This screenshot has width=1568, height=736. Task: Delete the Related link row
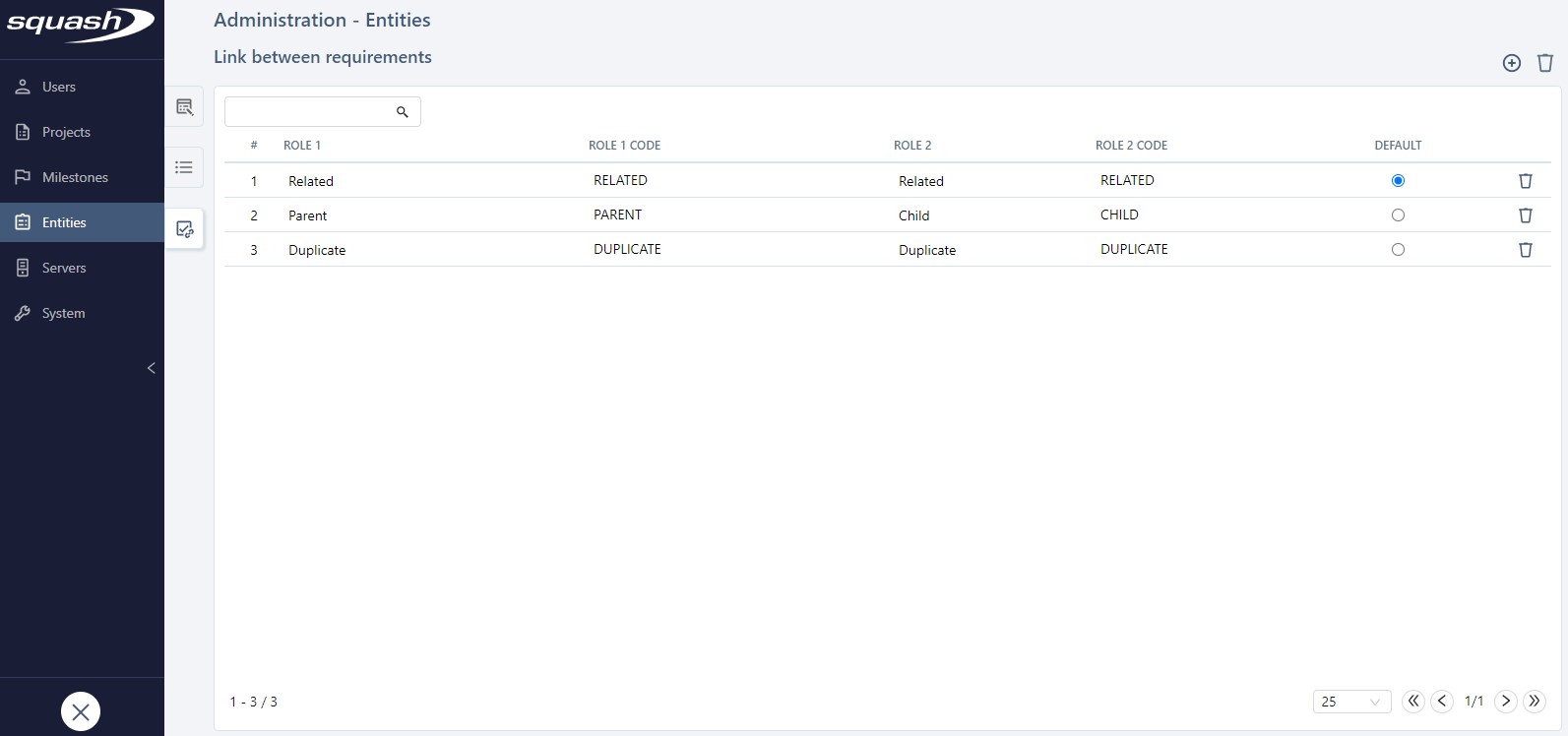[x=1525, y=181]
